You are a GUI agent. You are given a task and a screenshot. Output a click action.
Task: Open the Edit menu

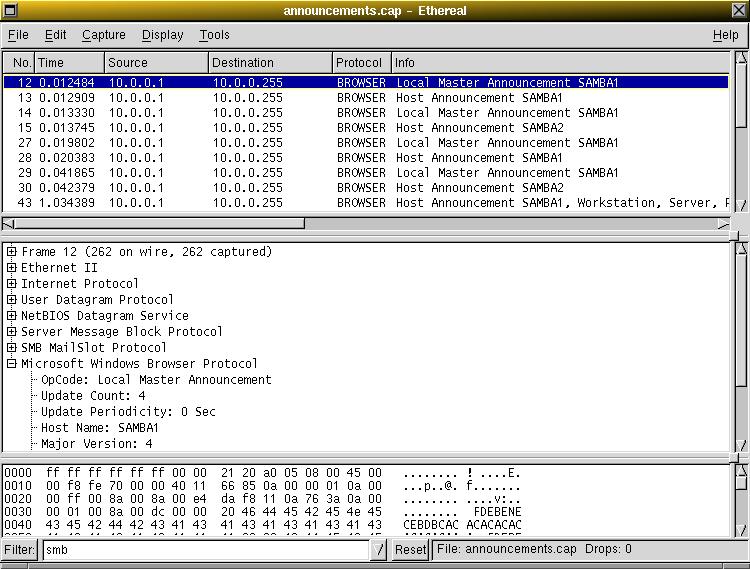(55, 35)
